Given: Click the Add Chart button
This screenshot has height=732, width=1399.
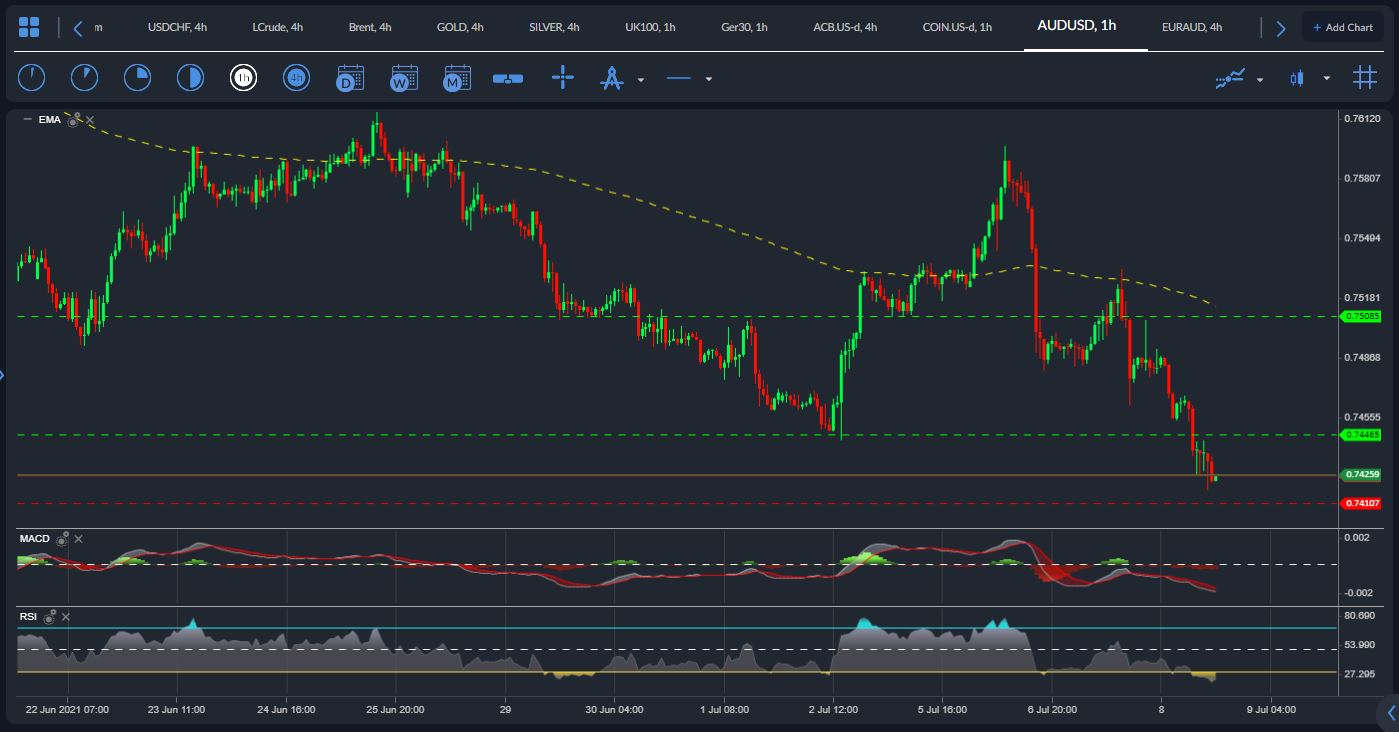Looking at the screenshot, I should (x=1343, y=27).
